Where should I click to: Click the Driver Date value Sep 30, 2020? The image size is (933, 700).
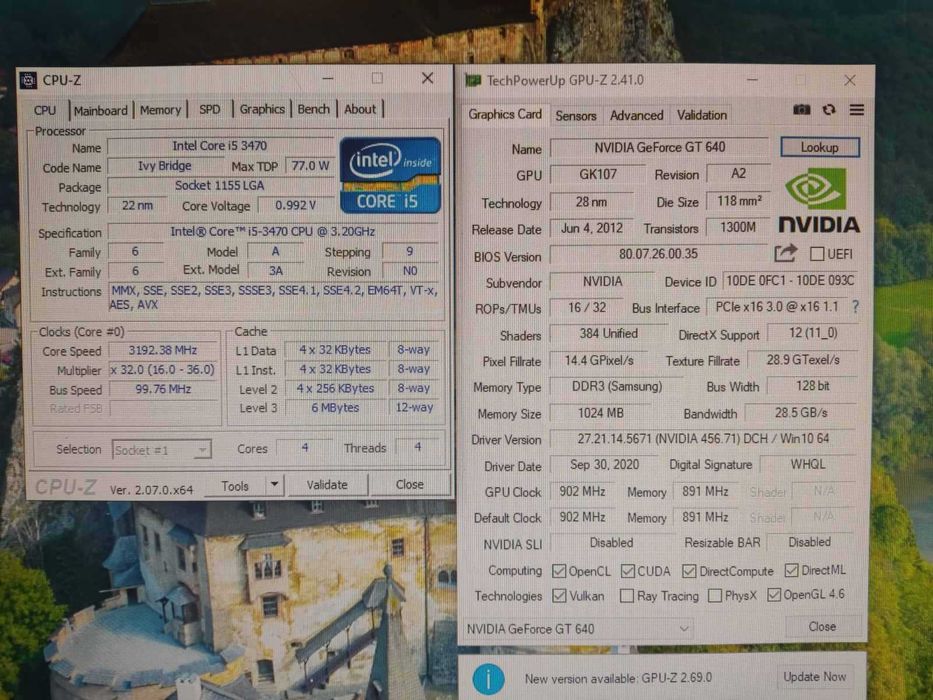604,465
